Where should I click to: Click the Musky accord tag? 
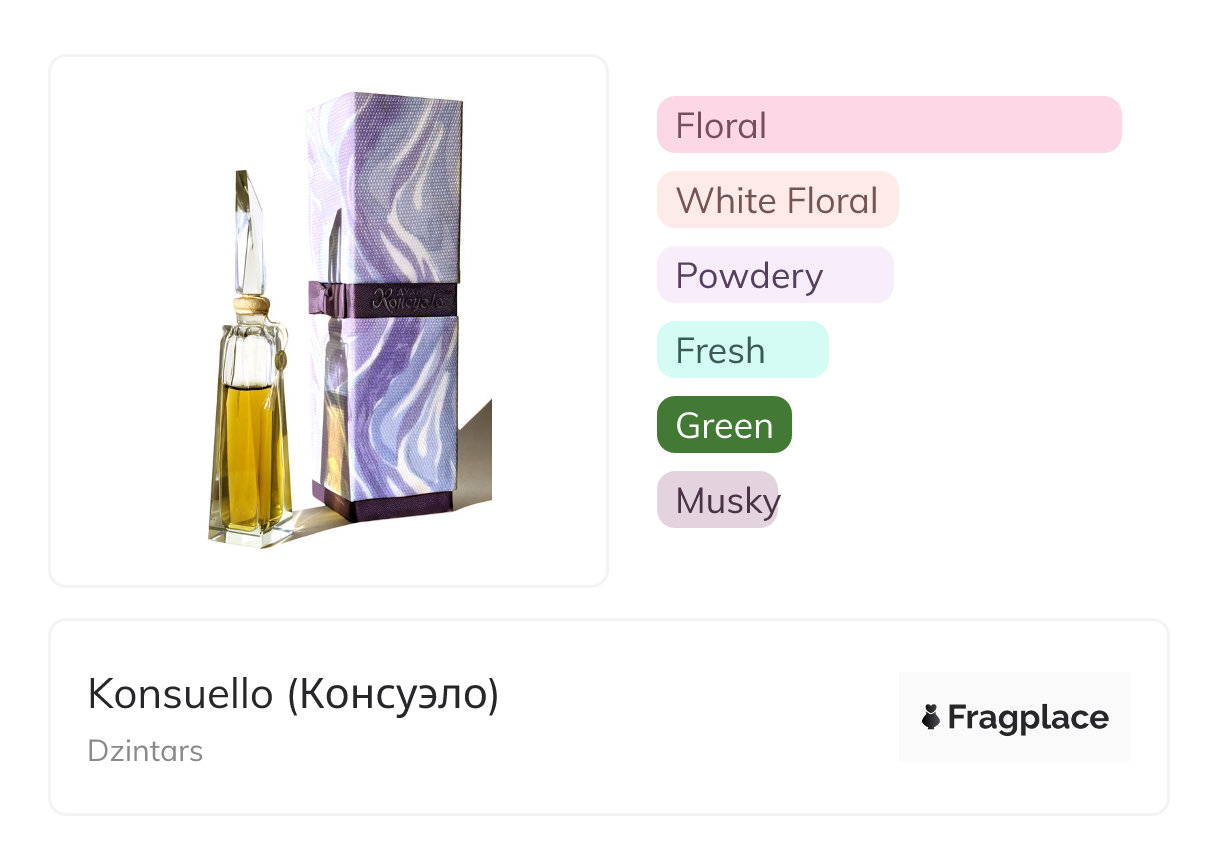[x=717, y=500]
